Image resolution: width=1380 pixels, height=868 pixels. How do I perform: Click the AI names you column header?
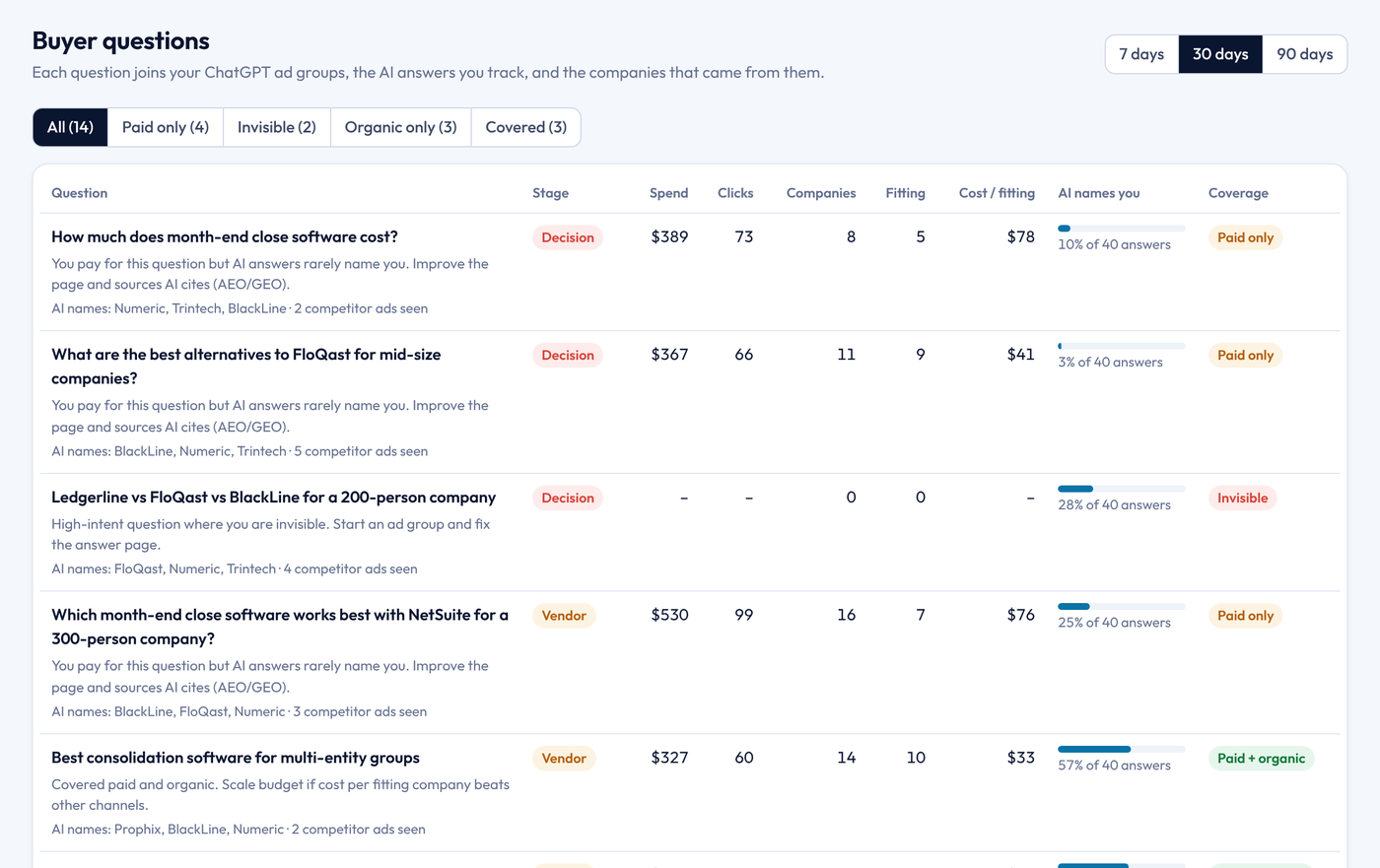(x=1099, y=193)
